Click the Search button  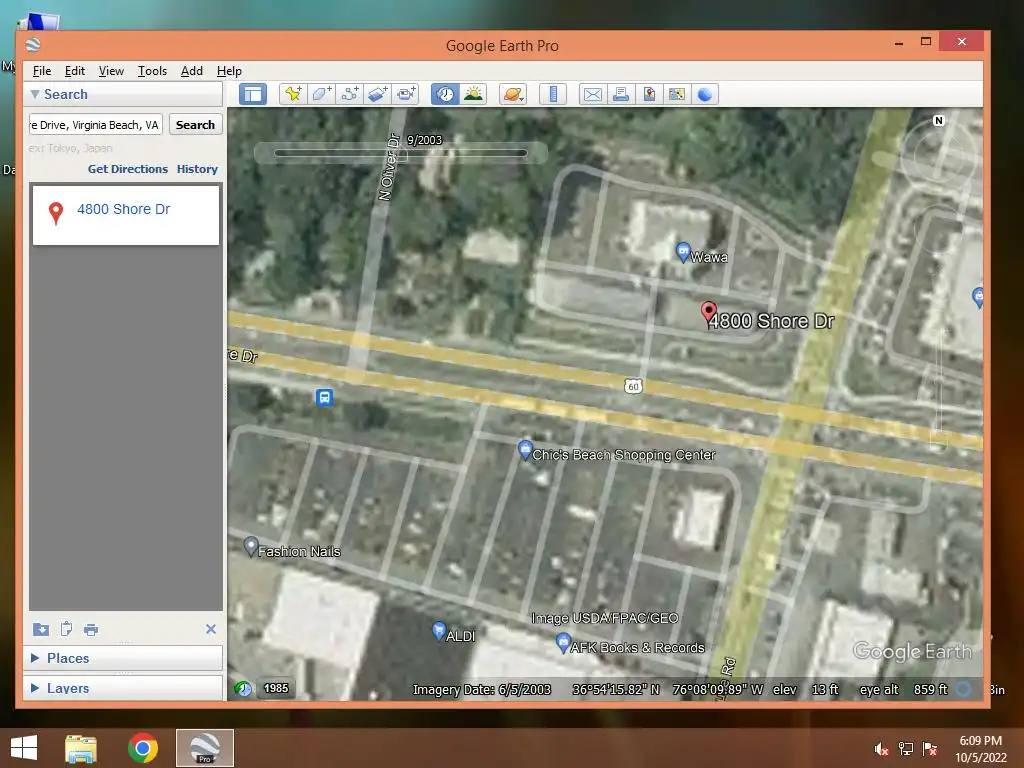(x=195, y=125)
